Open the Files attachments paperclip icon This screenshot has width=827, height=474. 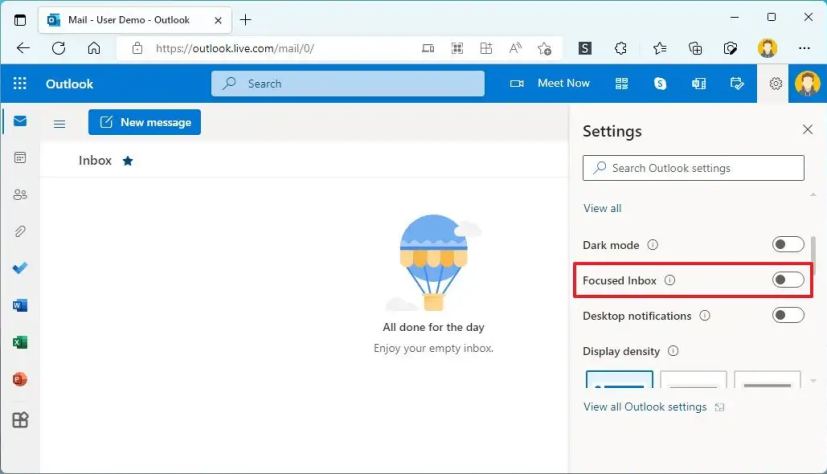pos(20,231)
